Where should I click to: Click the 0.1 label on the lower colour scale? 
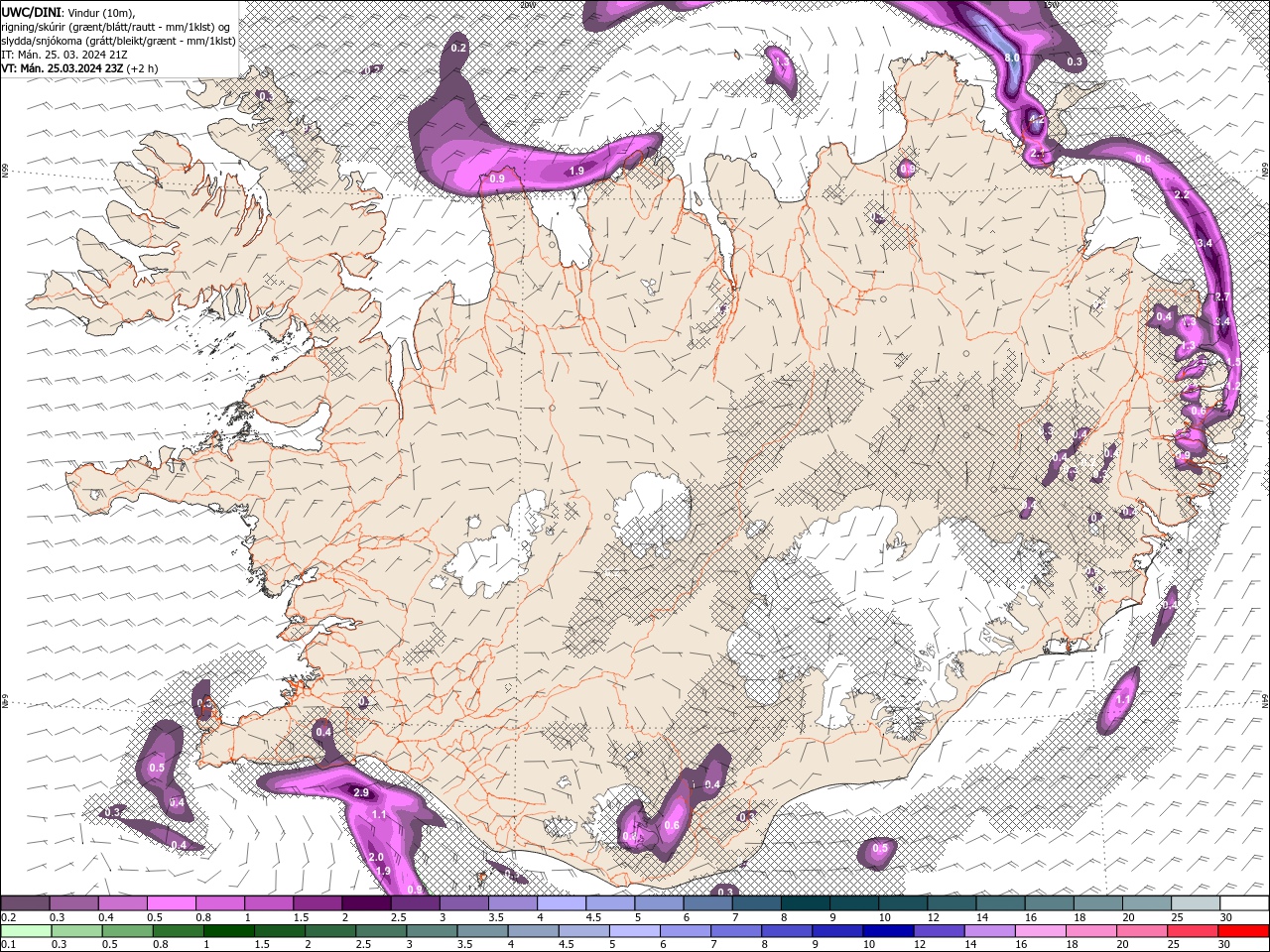[x=9, y=945]
